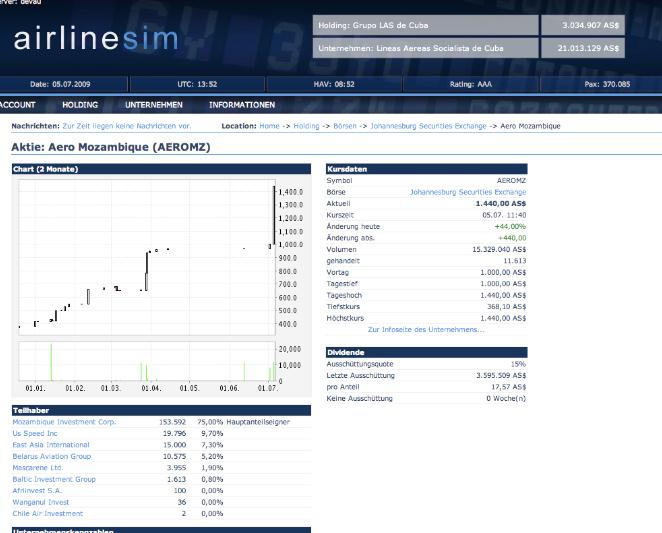The width and height of the screenshot is (662, 533).
Task: Select holding balance 3.034.907 AS$
Action: point(590,25)
